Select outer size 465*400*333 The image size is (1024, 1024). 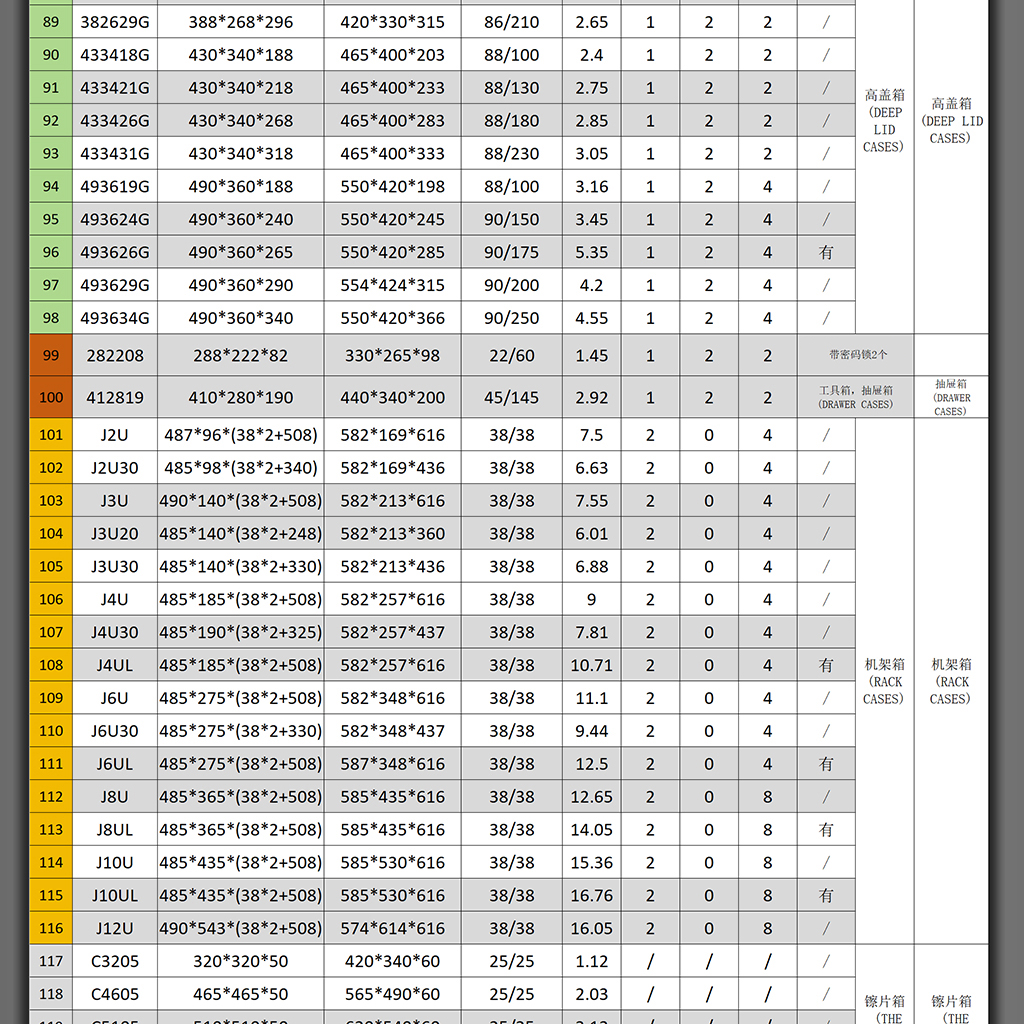(392, 153)
